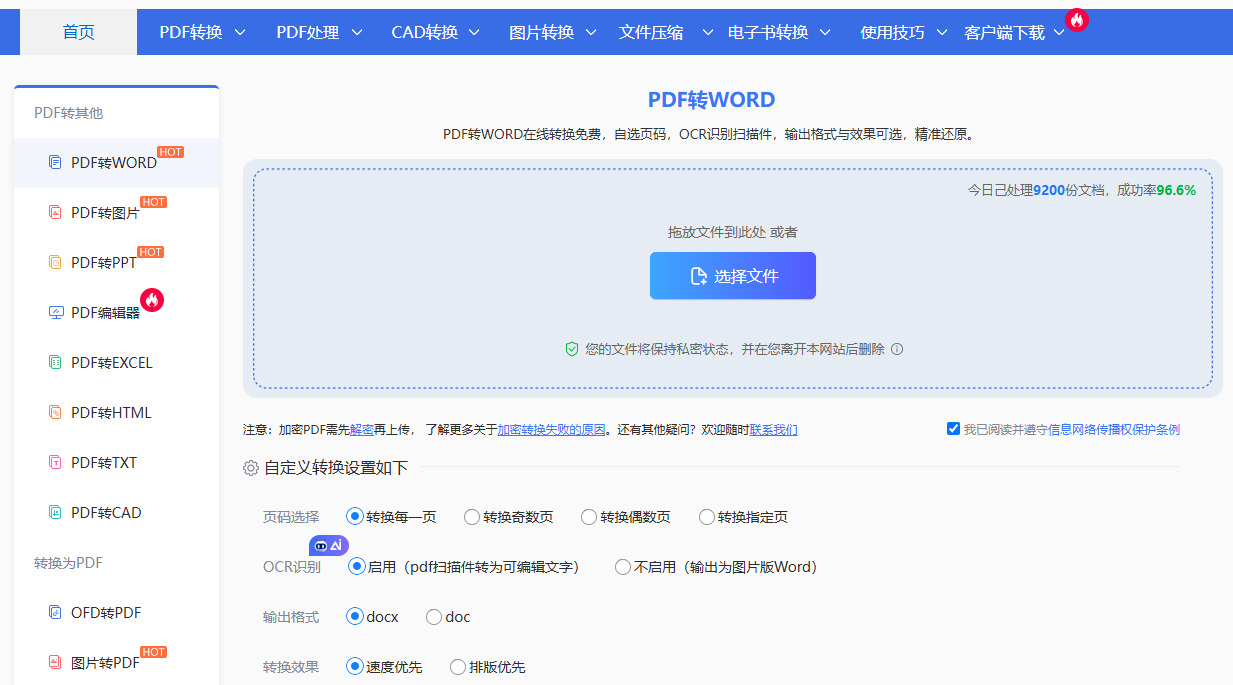Open the 图片转换 dropdown menu
Screen dimensions: 1233x685
[553, 32]
